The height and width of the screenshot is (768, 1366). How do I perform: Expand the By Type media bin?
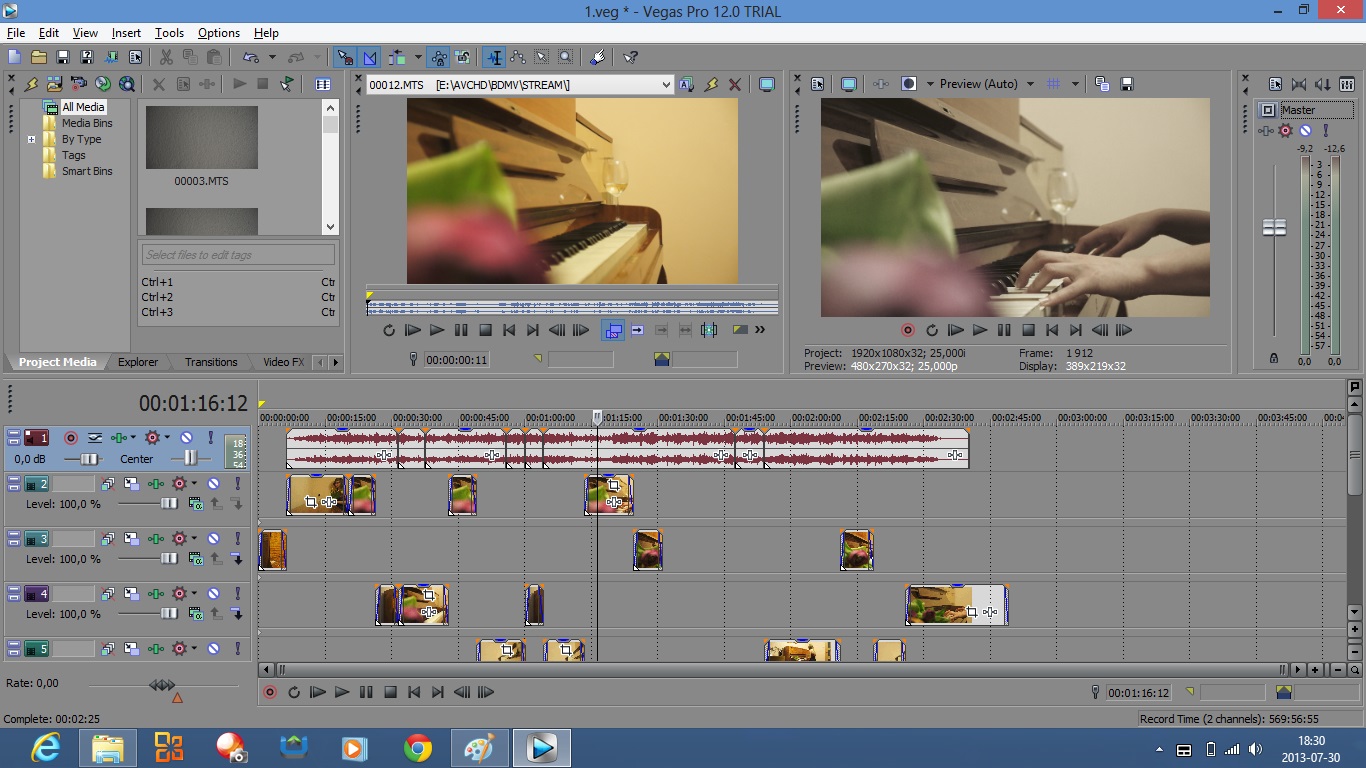31,139
